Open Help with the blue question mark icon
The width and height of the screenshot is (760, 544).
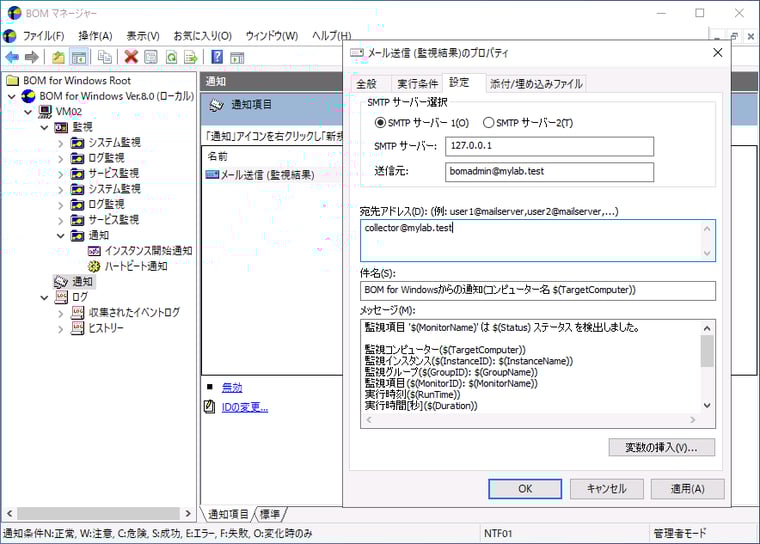pyautogui.click(x=217, y=57)
